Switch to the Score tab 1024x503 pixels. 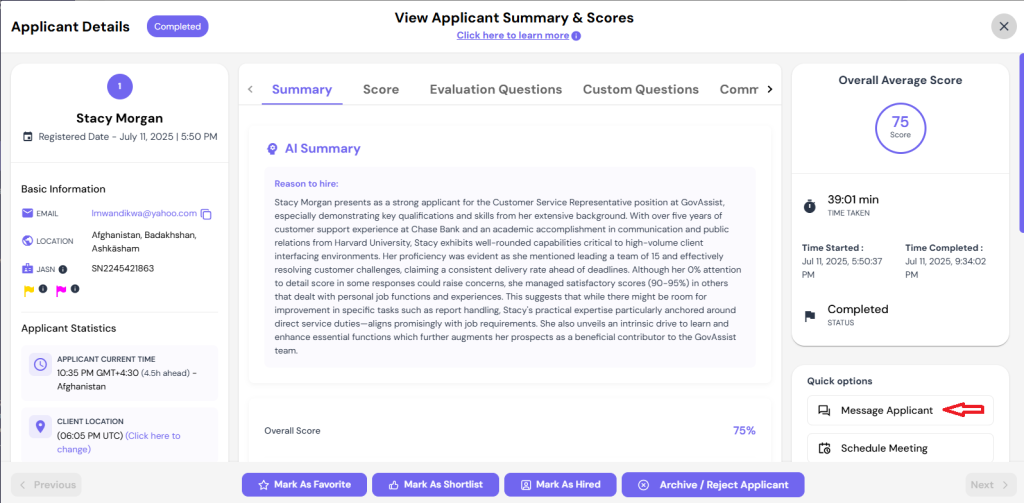[x=381, y=89]
